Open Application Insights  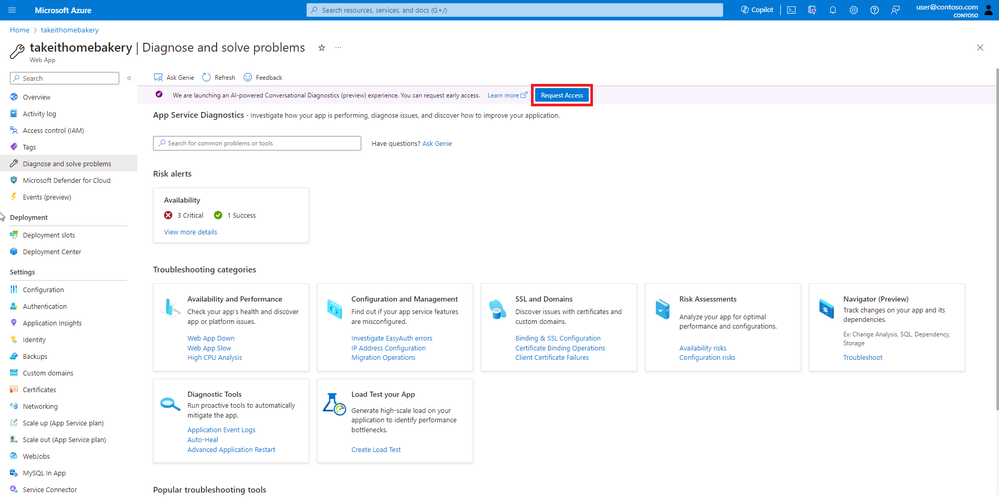[x=52, y=323]
